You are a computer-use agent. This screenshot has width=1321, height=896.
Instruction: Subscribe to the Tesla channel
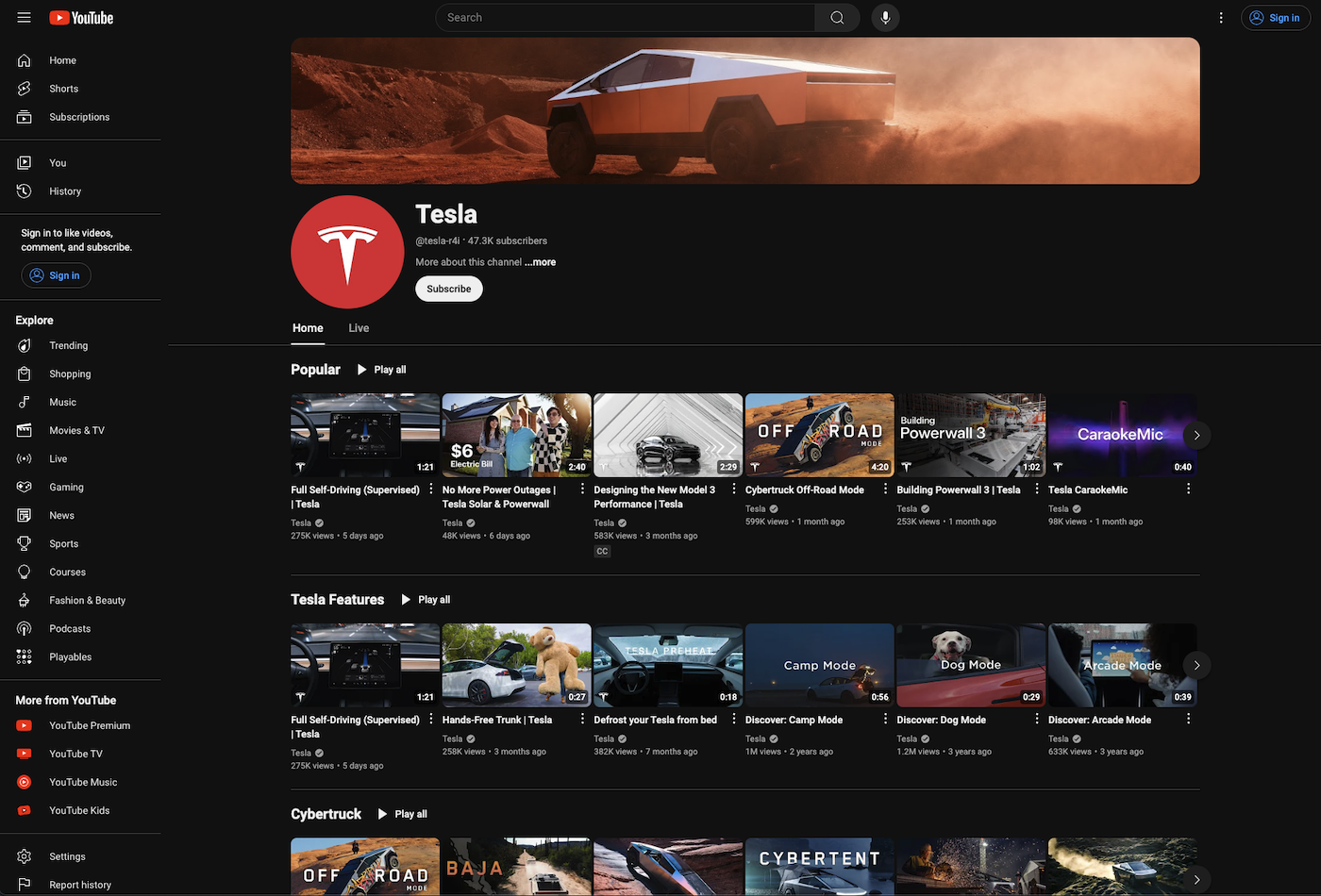coord(448,289)
